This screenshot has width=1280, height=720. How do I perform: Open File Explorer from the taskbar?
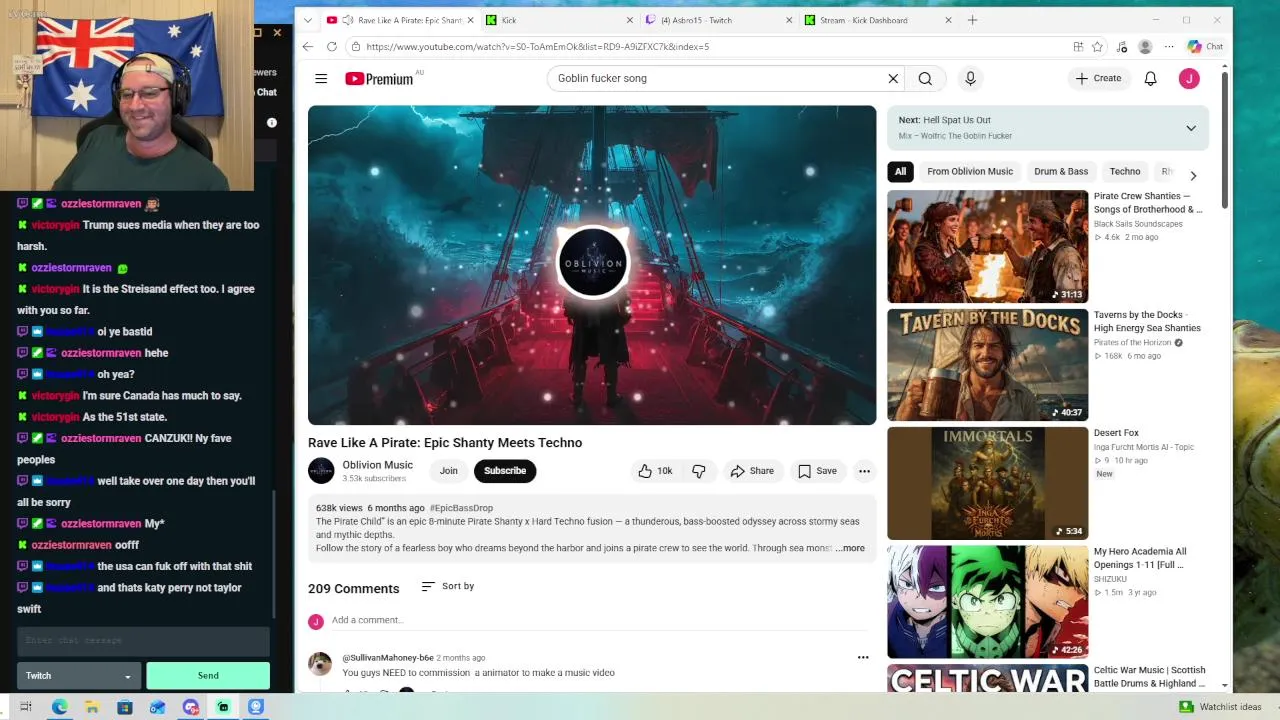click(x=92, y=707)
